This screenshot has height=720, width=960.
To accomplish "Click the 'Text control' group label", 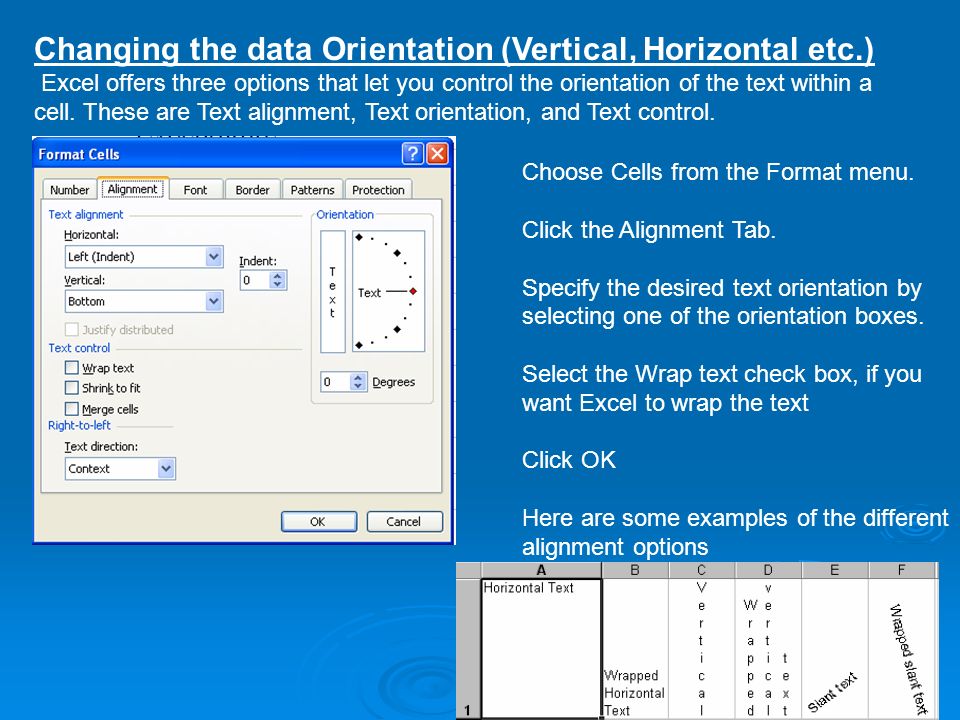I will tap(79, 348).
